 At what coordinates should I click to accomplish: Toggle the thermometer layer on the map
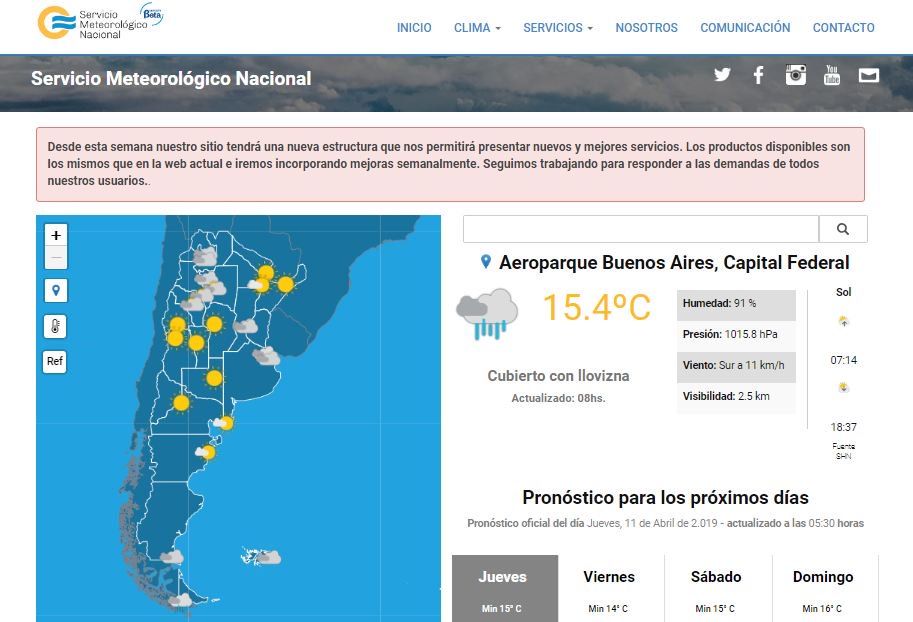click(x=55, y=326)
